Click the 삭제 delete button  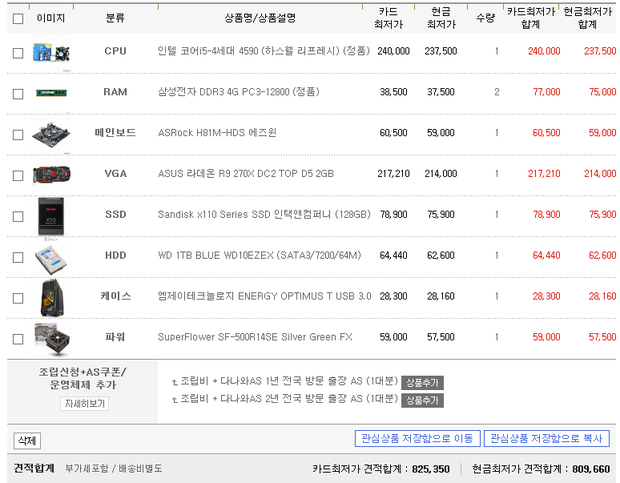point(26,440)
